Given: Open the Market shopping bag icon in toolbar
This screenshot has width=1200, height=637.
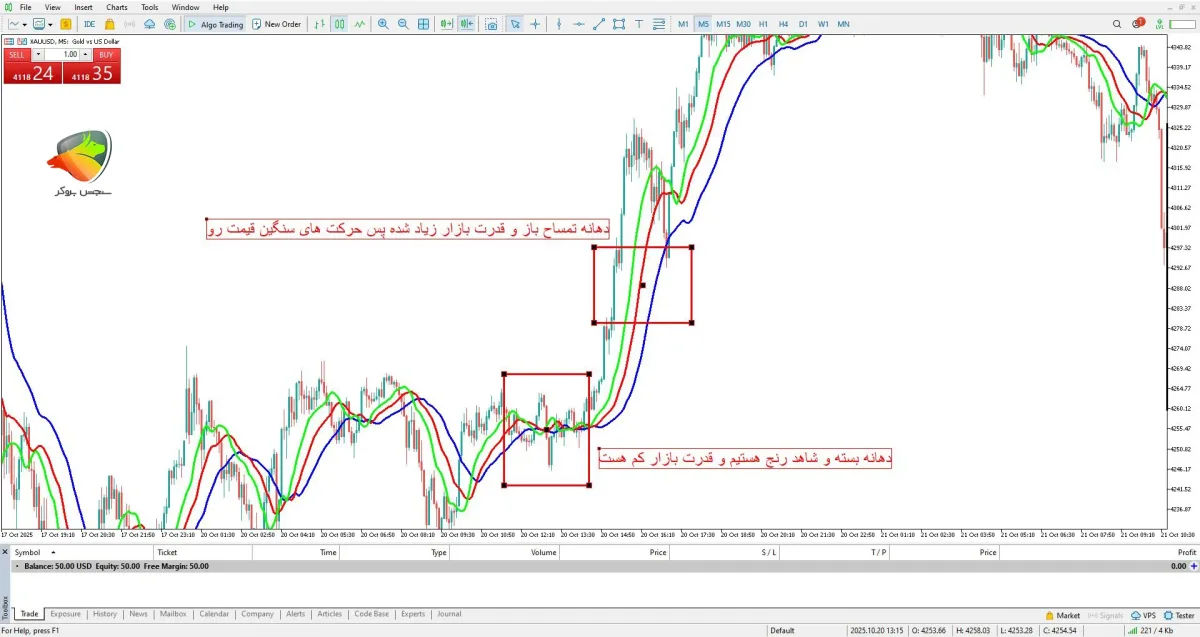Looking at the screenshot, I should 110,24.
